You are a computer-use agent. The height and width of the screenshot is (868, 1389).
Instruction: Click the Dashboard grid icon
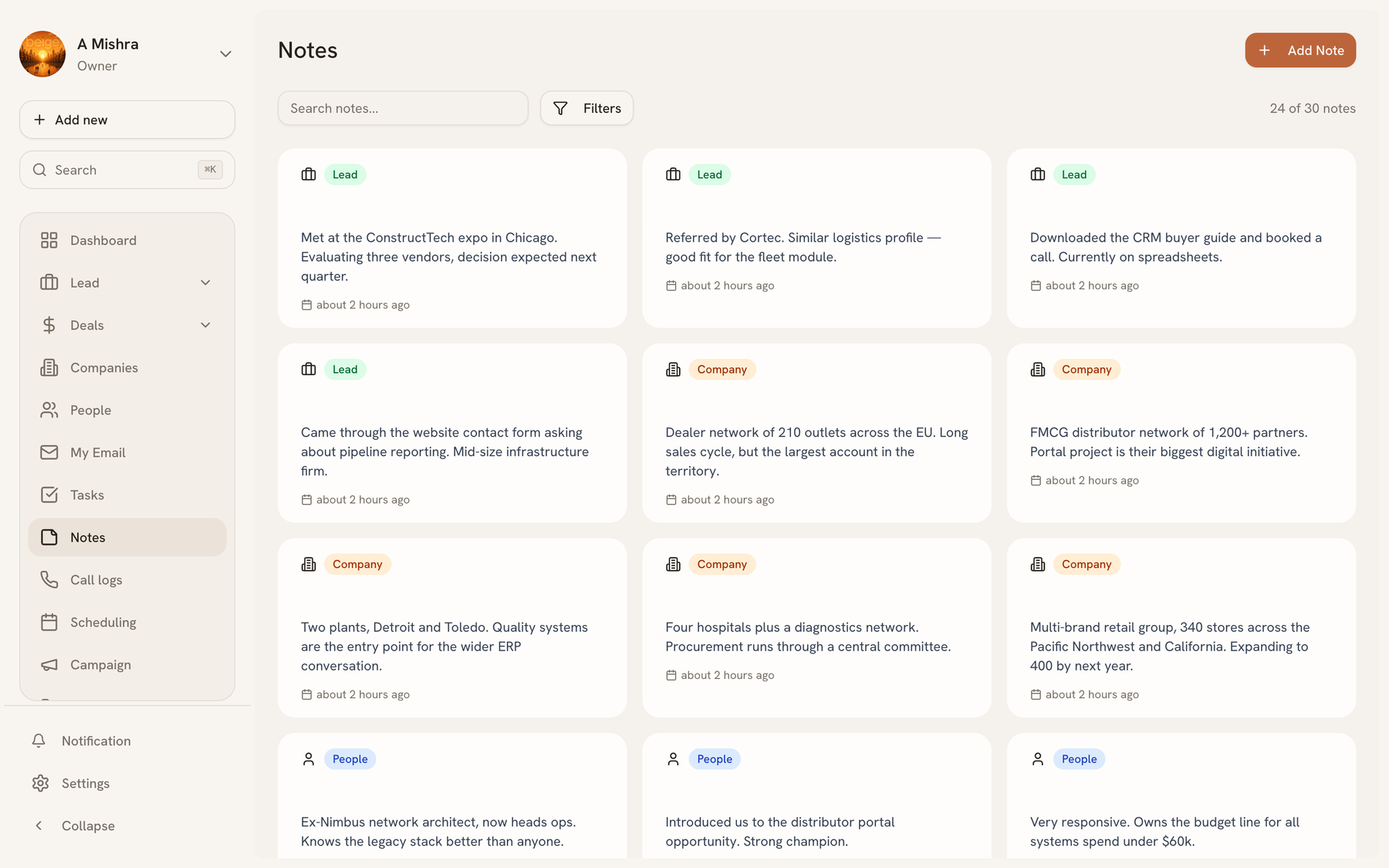[49, 241]
